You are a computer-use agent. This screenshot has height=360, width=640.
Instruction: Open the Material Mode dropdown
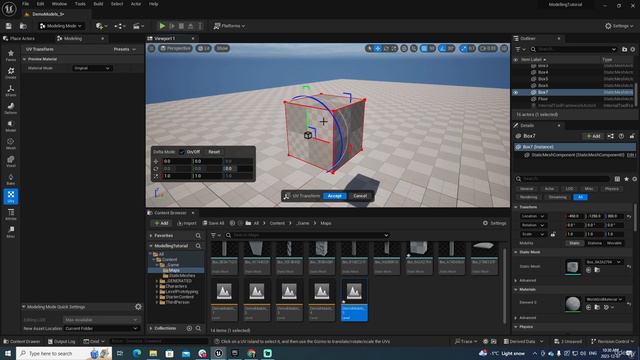click(92, 68)
